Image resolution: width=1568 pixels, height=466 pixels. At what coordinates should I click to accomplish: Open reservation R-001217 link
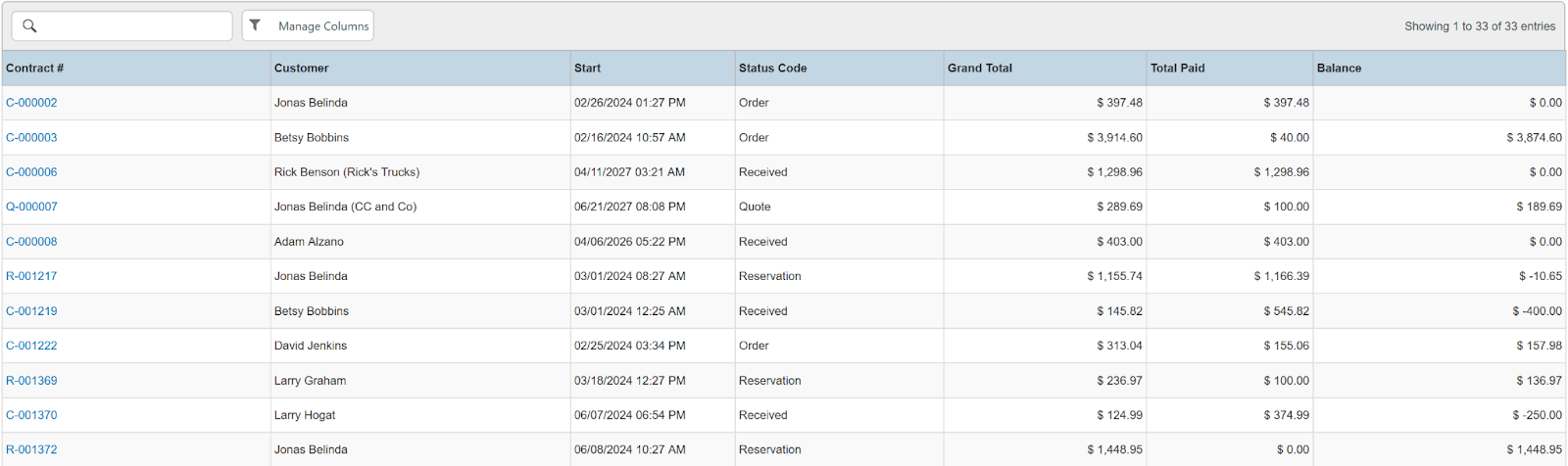point(32,277)
